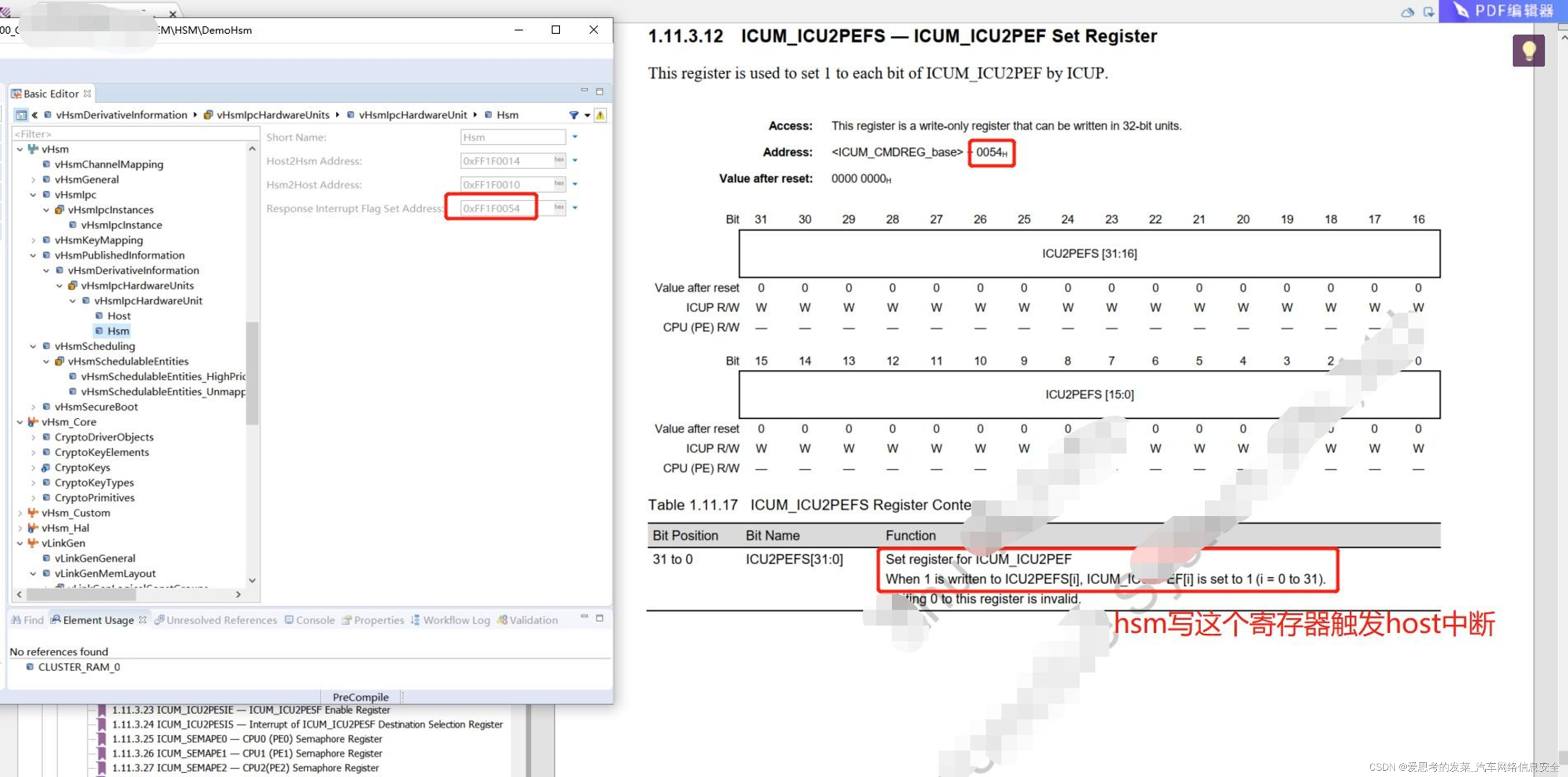Expand the vHsmGeneral tree node
This screenshot has height=777, width=1568.
coord(34,180)
